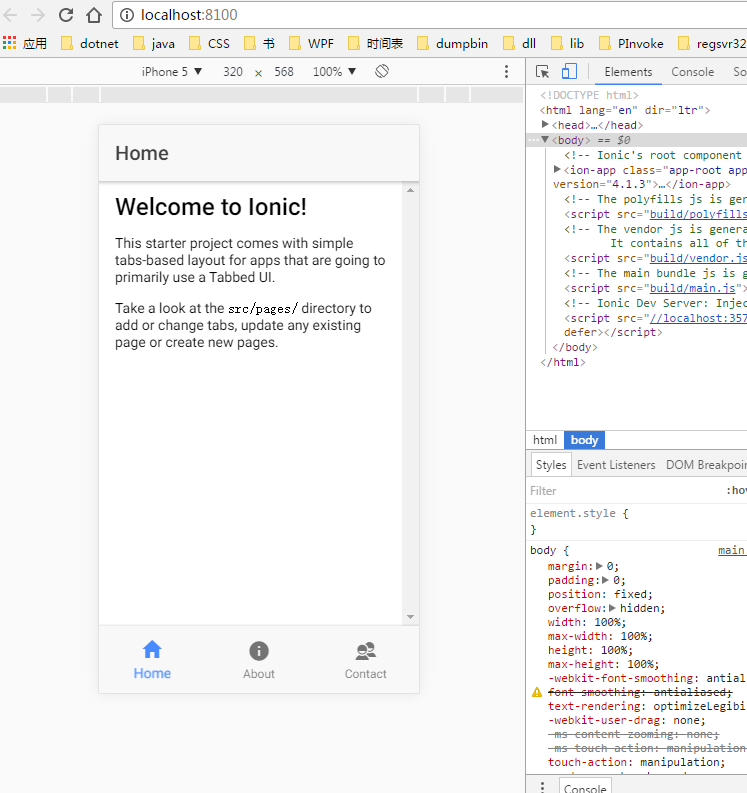Switch to the Elements tab
Screen dimensions: 747x793
[x=628, y=72]
